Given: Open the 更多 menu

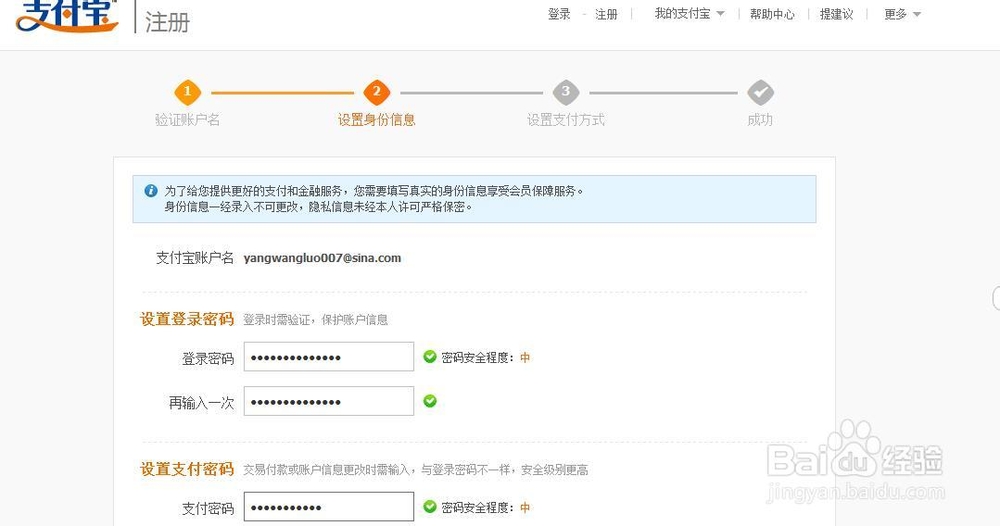Looking at the screenshot, I should tap(895, 14).
